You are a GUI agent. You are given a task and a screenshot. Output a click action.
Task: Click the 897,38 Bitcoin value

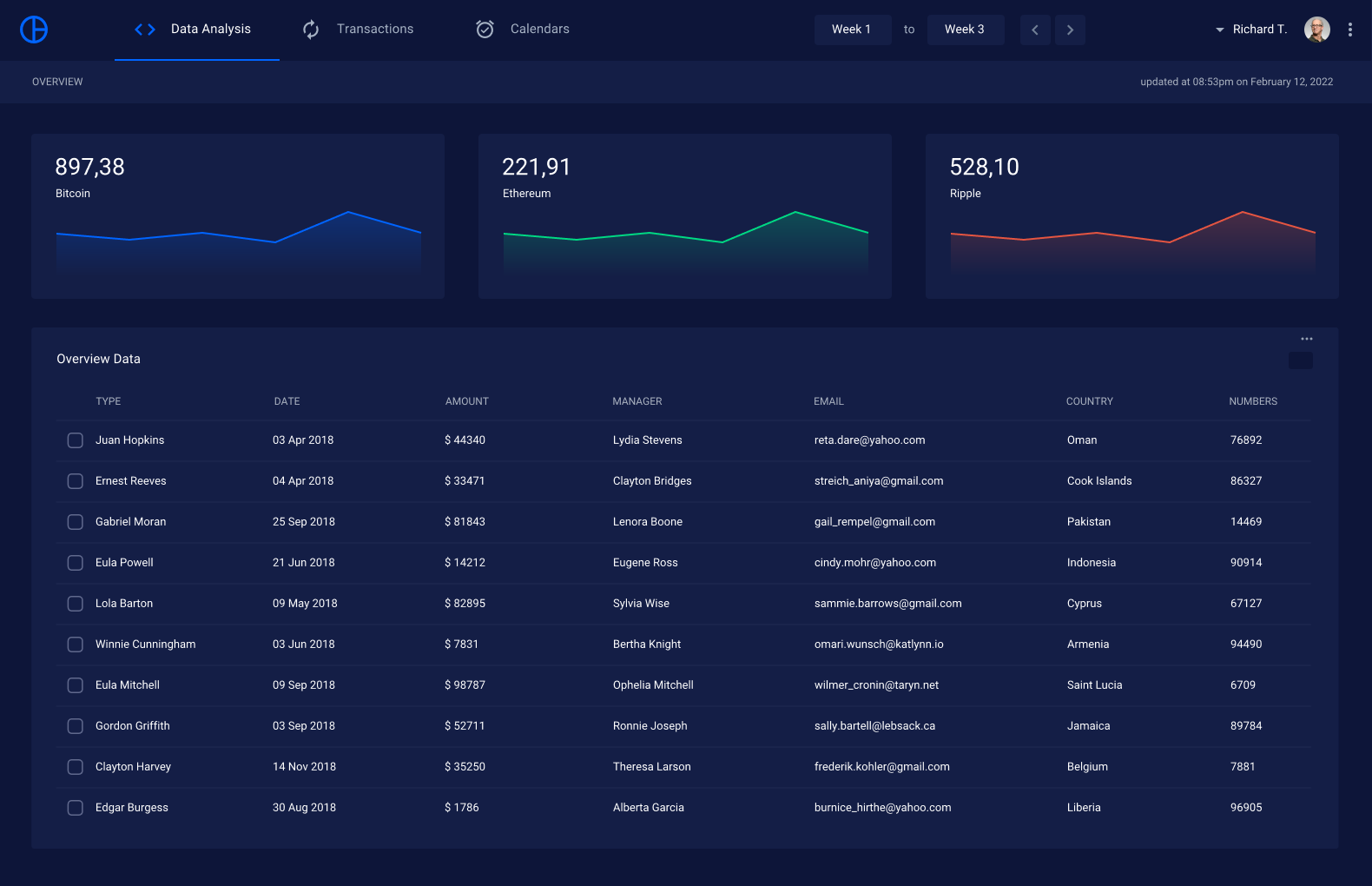click(90, 167)
